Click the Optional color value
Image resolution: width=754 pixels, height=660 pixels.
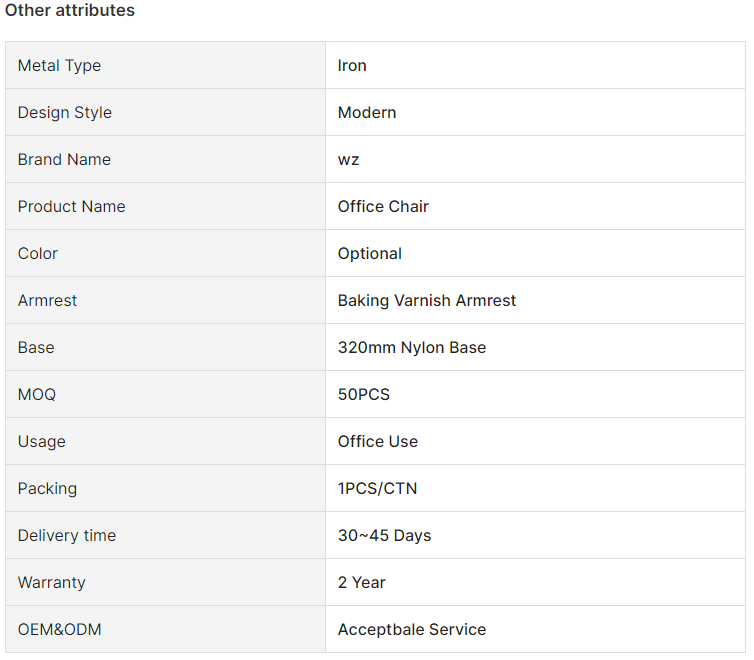pos(370,254)
